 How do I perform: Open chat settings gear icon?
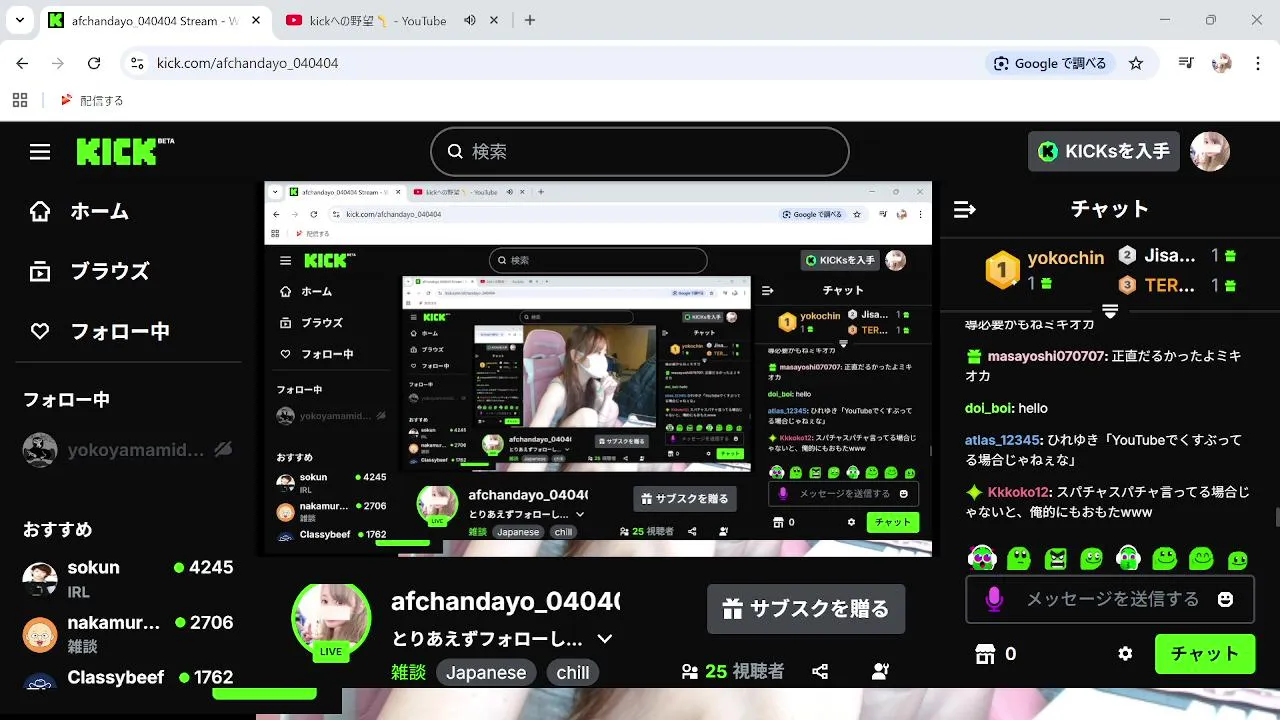[x=1126, y=654]
